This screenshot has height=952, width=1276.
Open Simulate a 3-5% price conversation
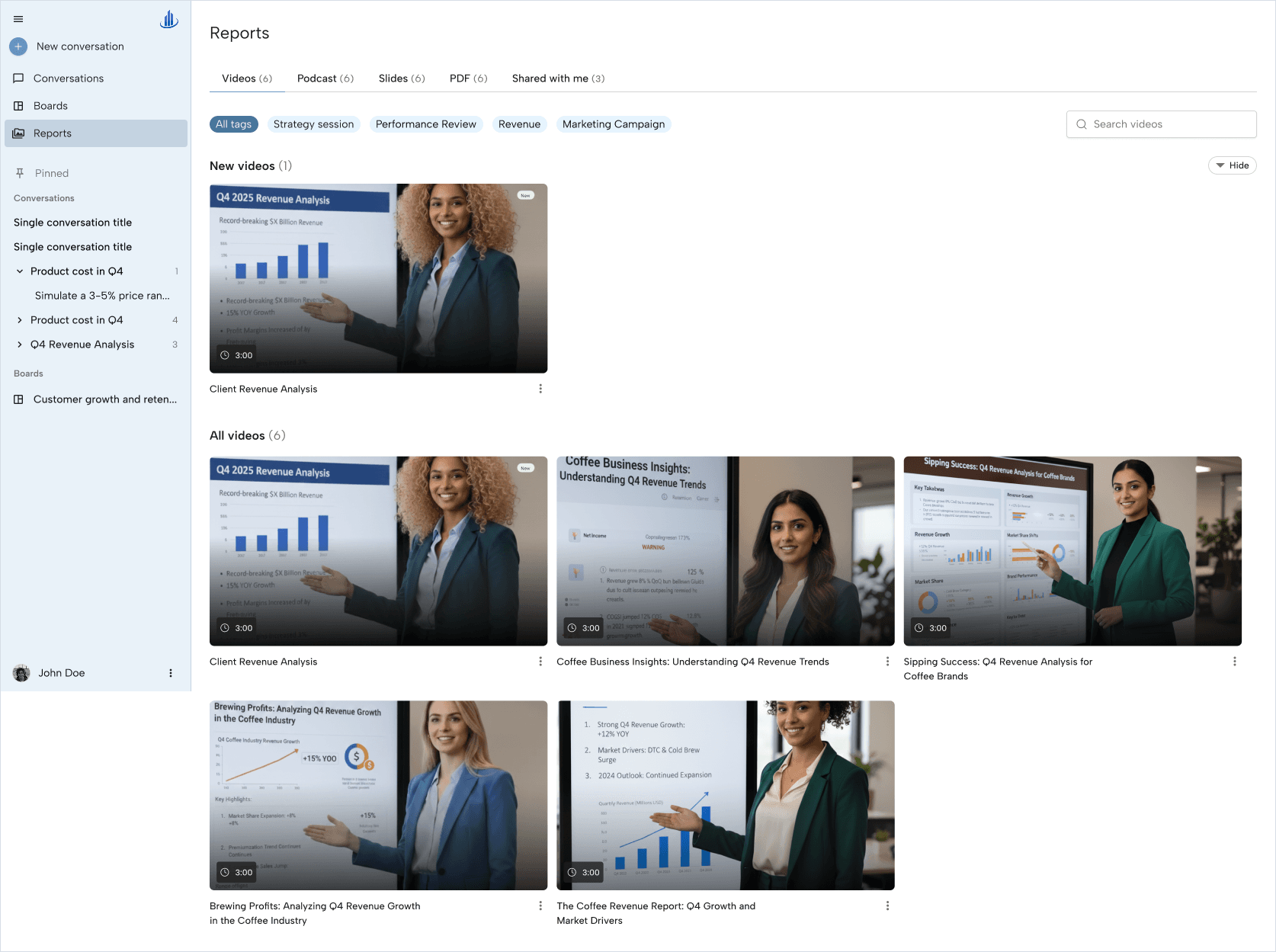[102, 296]
